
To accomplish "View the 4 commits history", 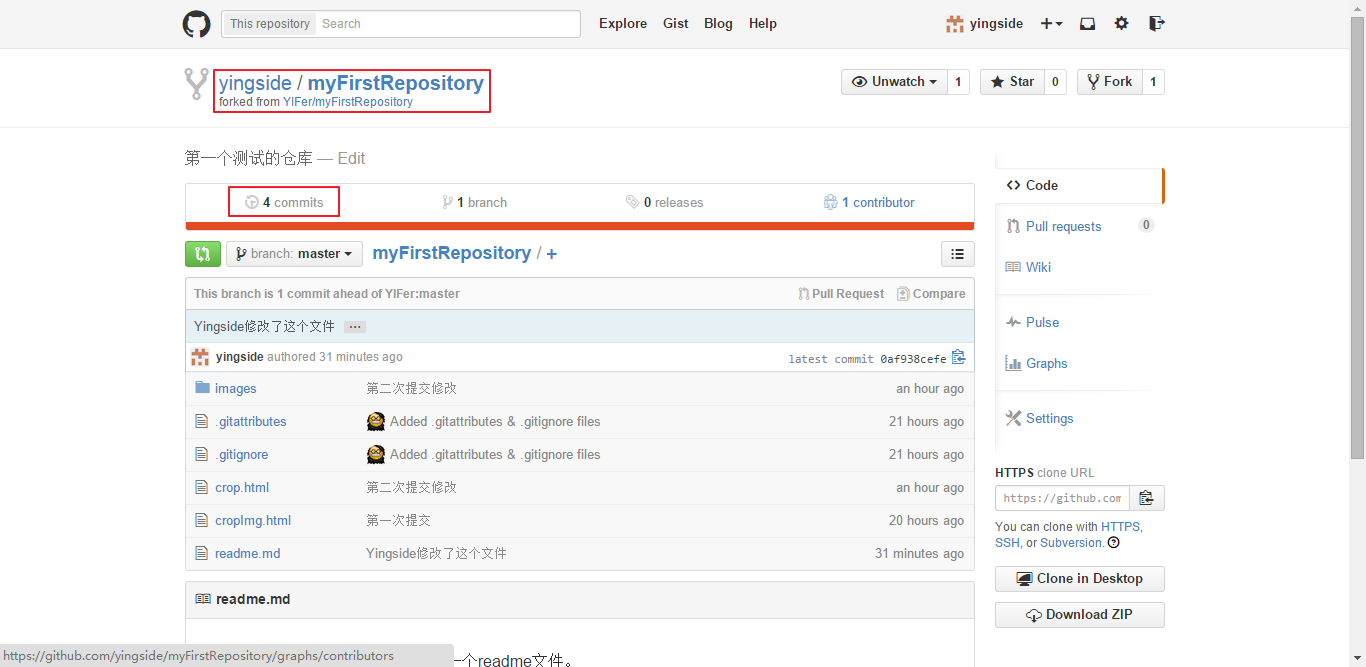I will pyautogui.click(x=284, y=202).
